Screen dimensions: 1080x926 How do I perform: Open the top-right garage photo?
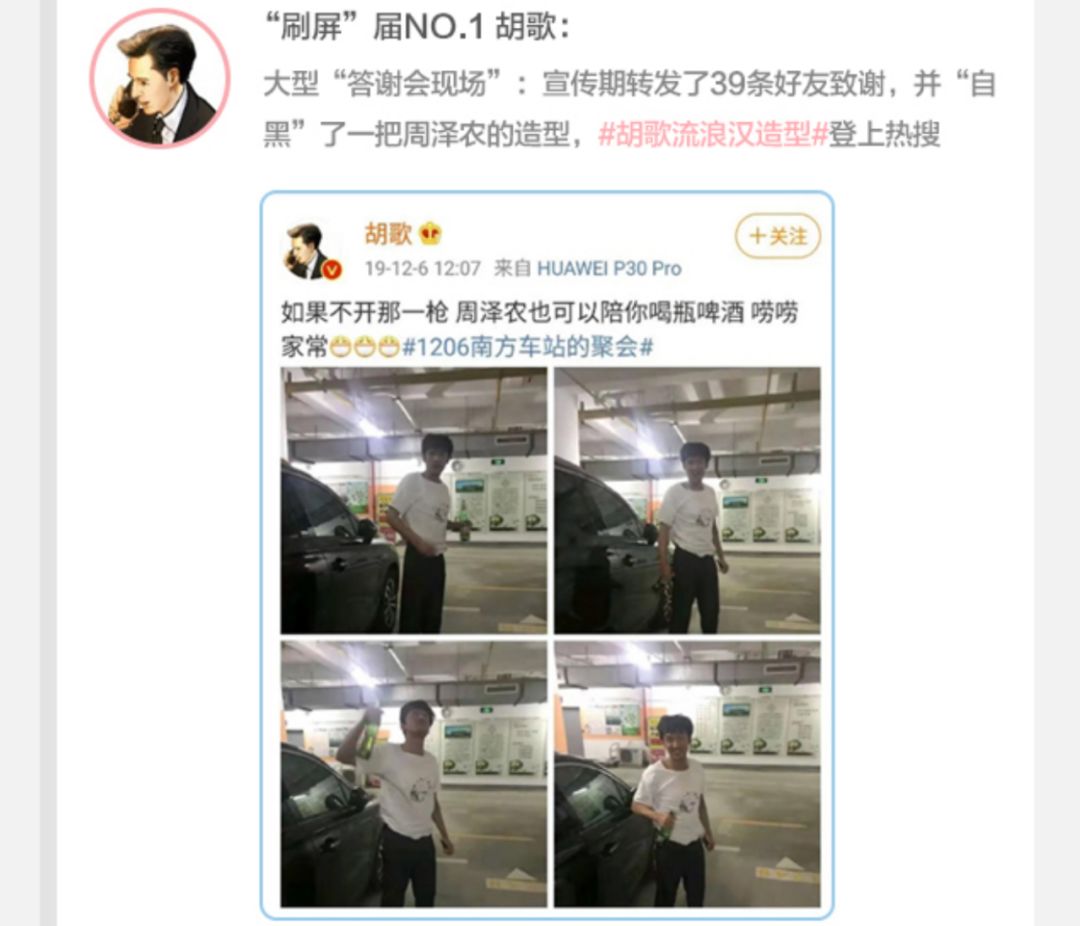[x=687, y=500]
